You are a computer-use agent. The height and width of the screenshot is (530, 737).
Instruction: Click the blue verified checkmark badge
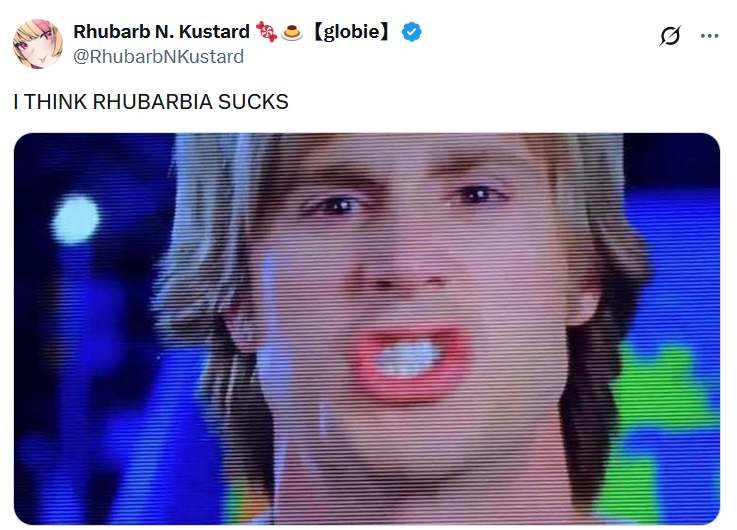412,32
